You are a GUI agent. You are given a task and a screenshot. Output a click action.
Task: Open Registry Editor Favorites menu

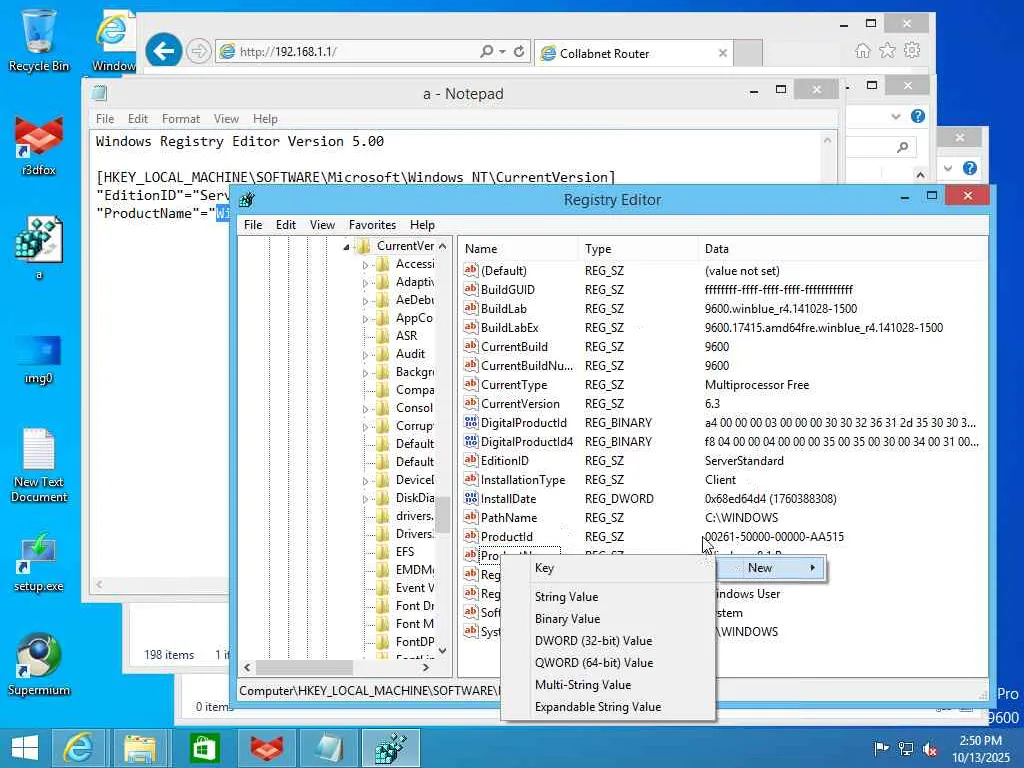tap(372, 225)
